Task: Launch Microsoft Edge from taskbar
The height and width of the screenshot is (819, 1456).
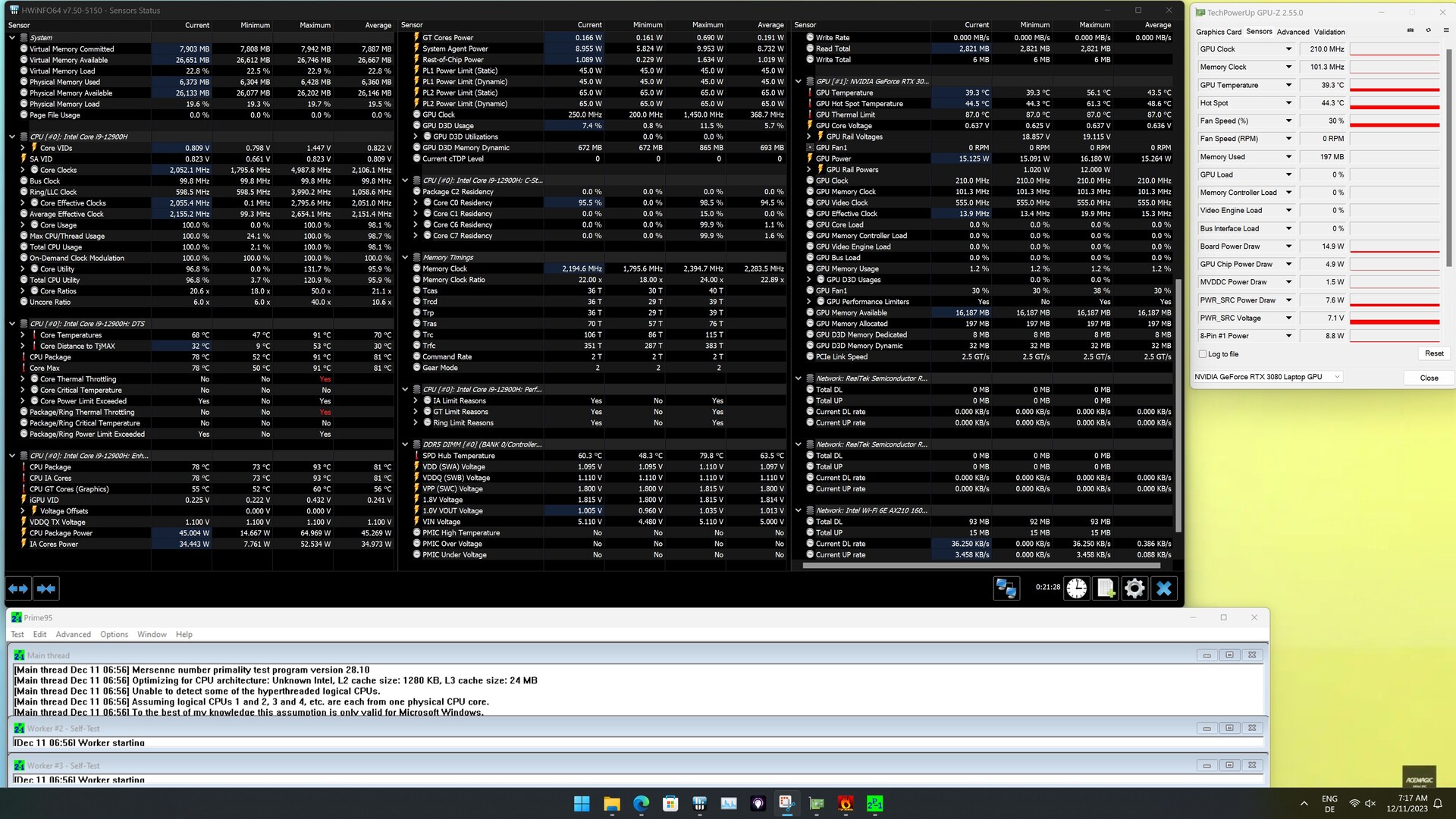Action: coord(641,804)
